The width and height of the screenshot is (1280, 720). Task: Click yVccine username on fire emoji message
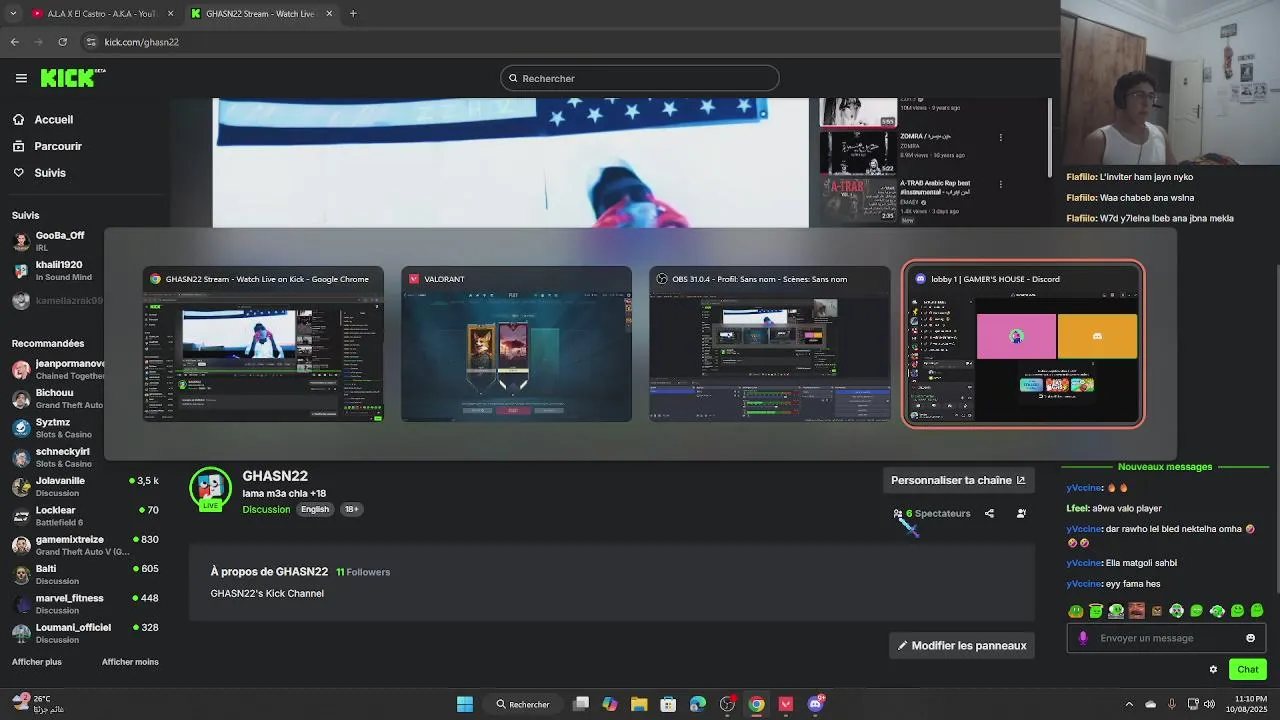(1084, 488)
